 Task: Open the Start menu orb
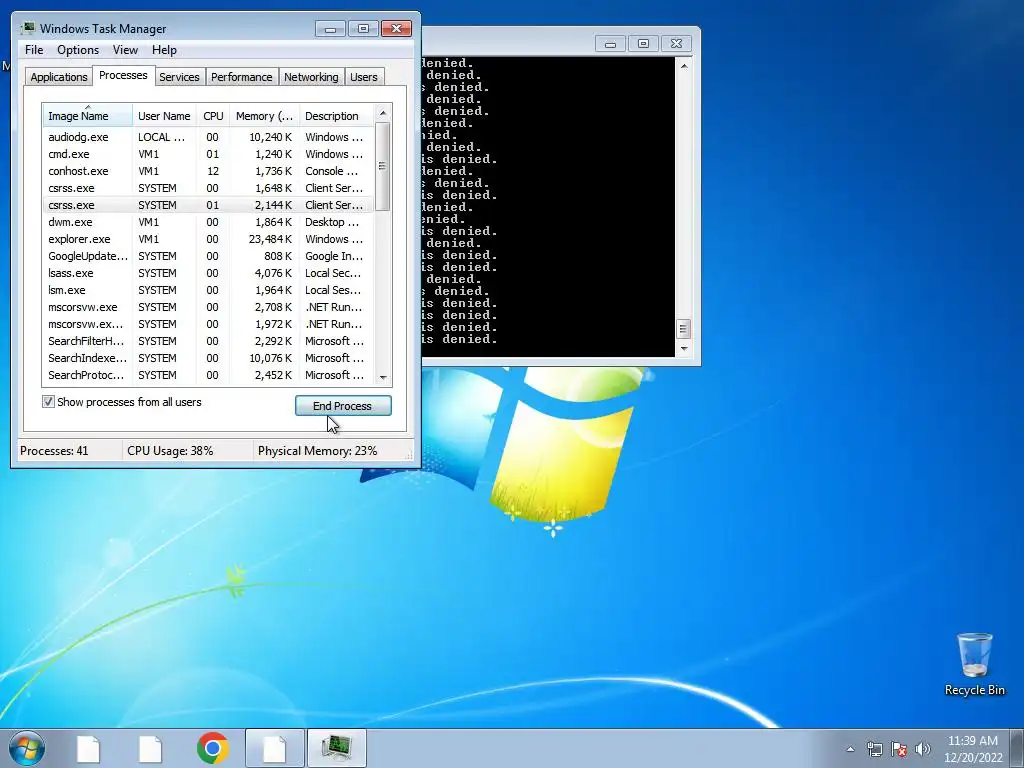click(x=27, y=748)
